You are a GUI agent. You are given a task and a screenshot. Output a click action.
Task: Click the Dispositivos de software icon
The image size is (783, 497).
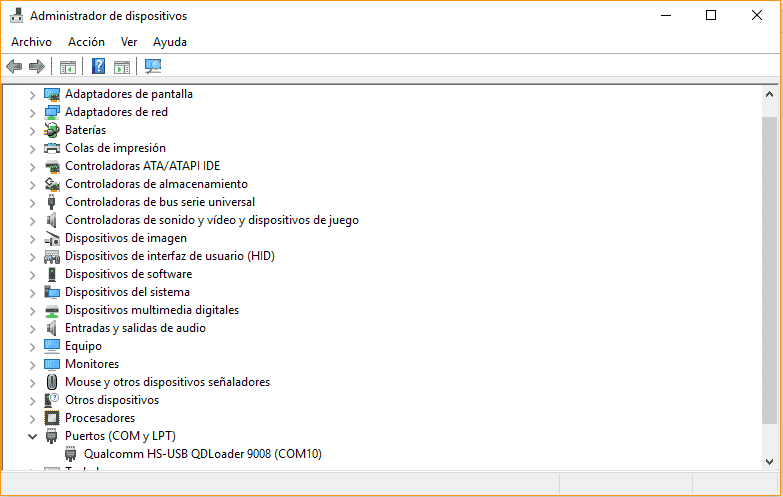point(51,274)
